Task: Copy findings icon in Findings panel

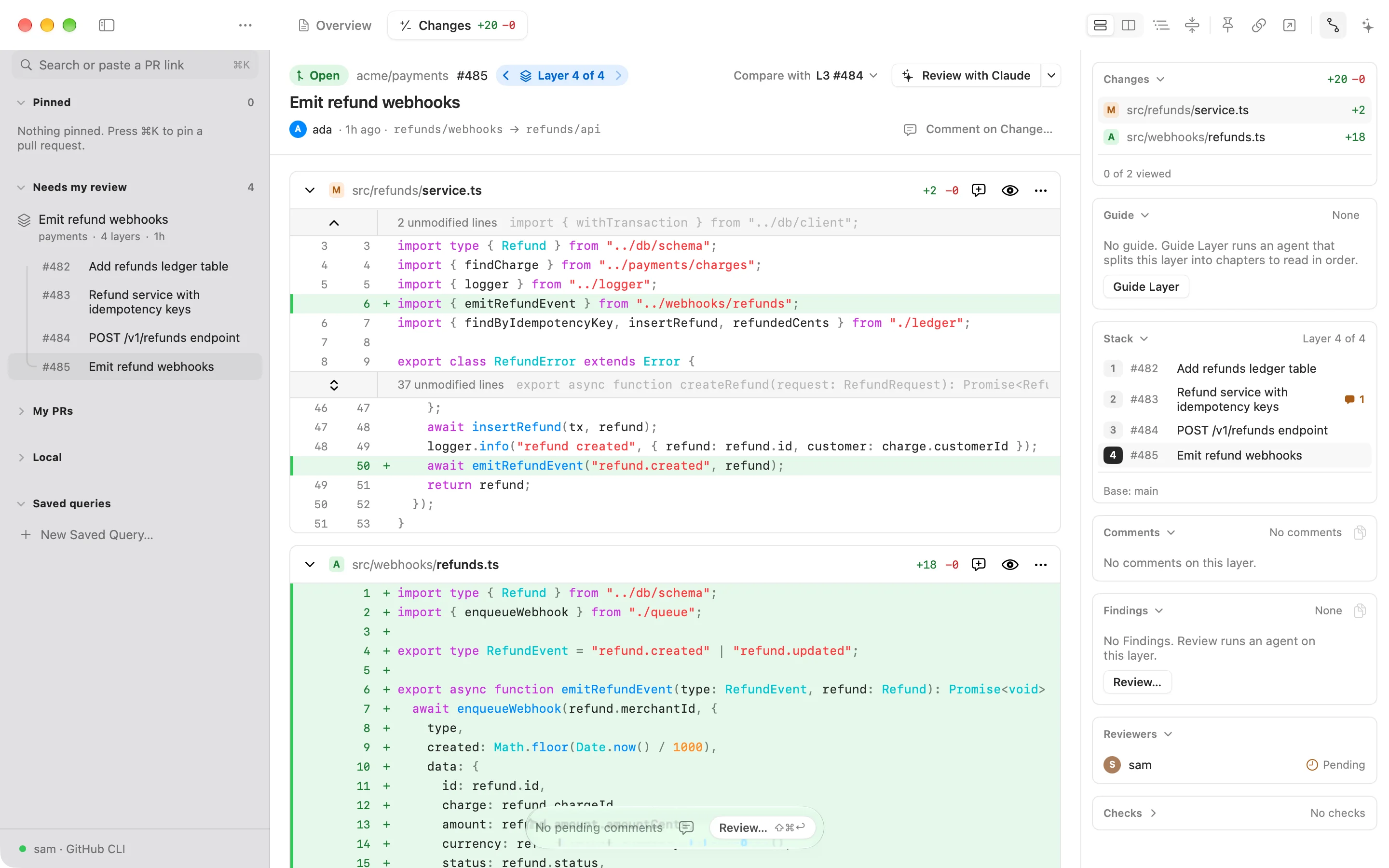Action: pos(1359,611)
